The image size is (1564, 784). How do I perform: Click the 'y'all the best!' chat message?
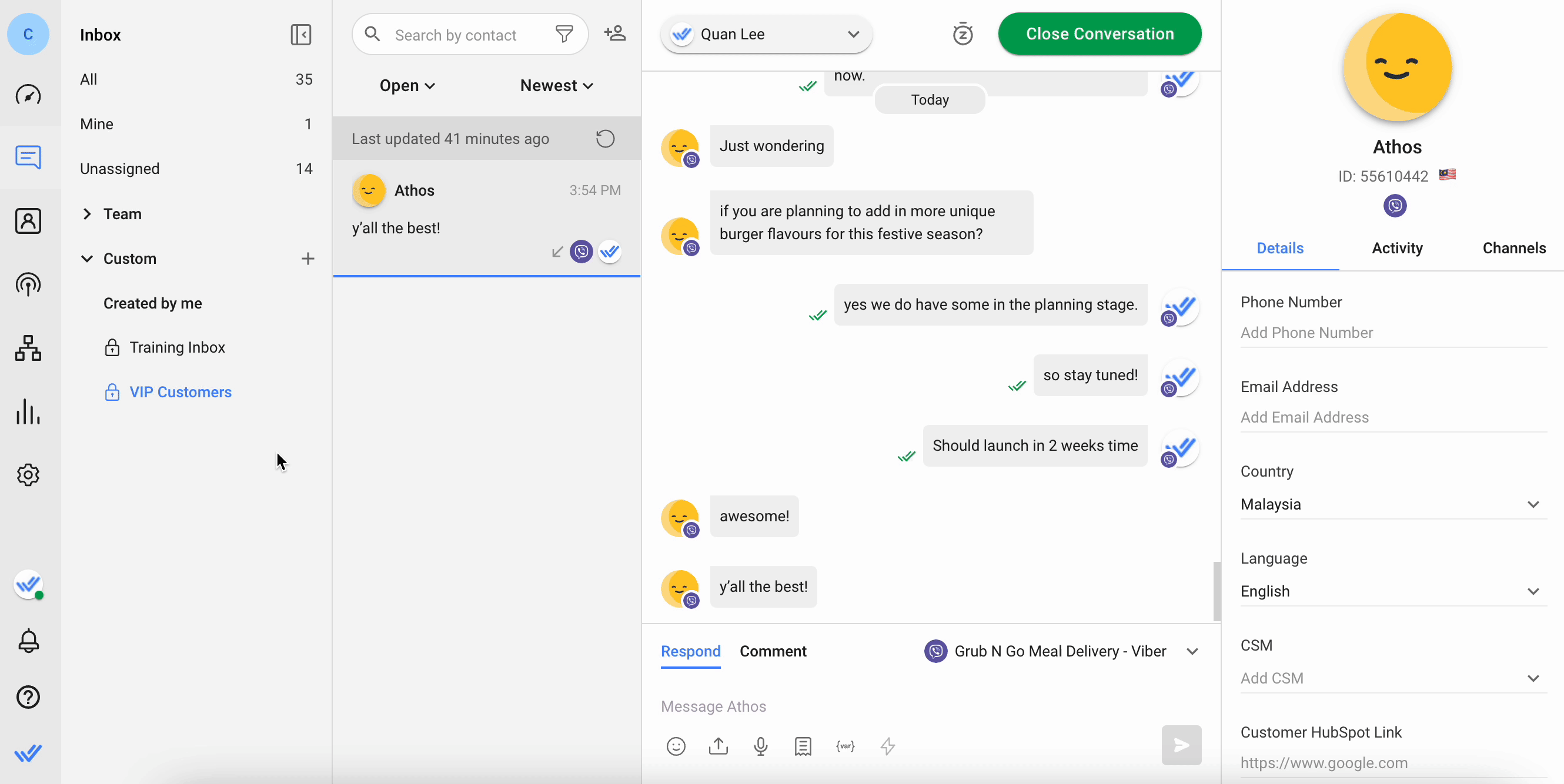point(763,587)
